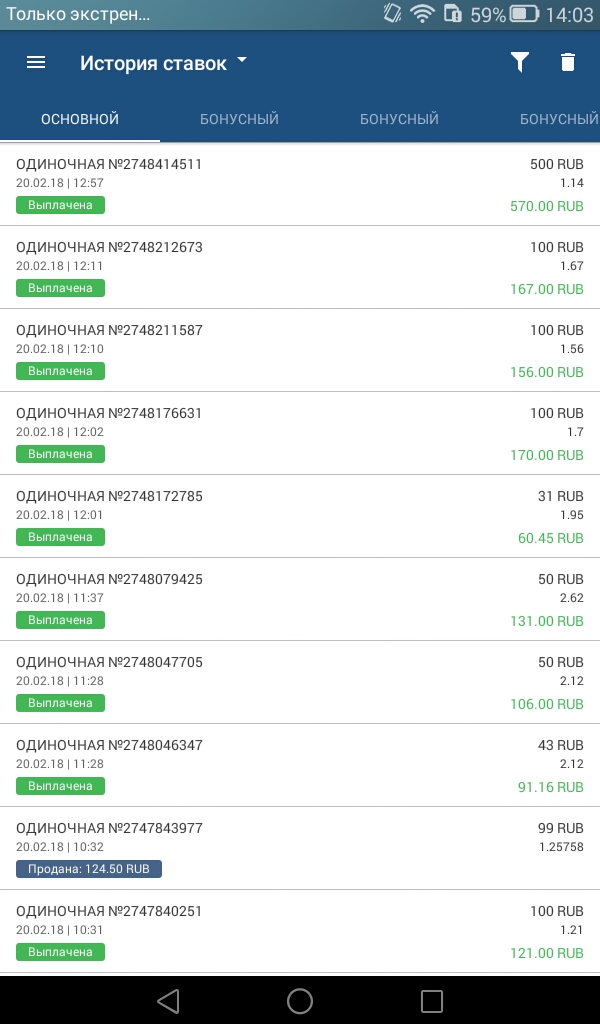Tap Выплачена badge on bet №2747840251

[x=61, y=952]
